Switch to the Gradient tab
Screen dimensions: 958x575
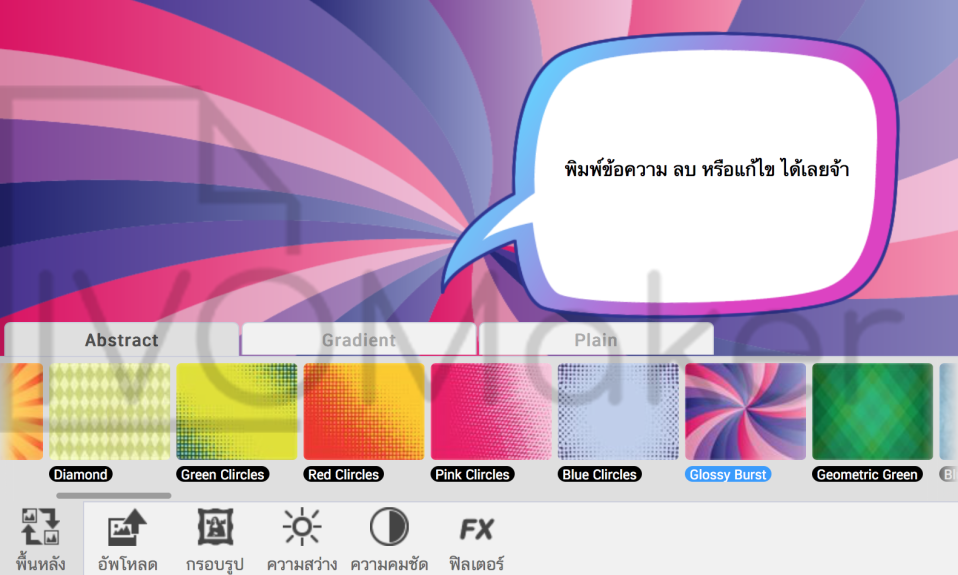point(359,340)
